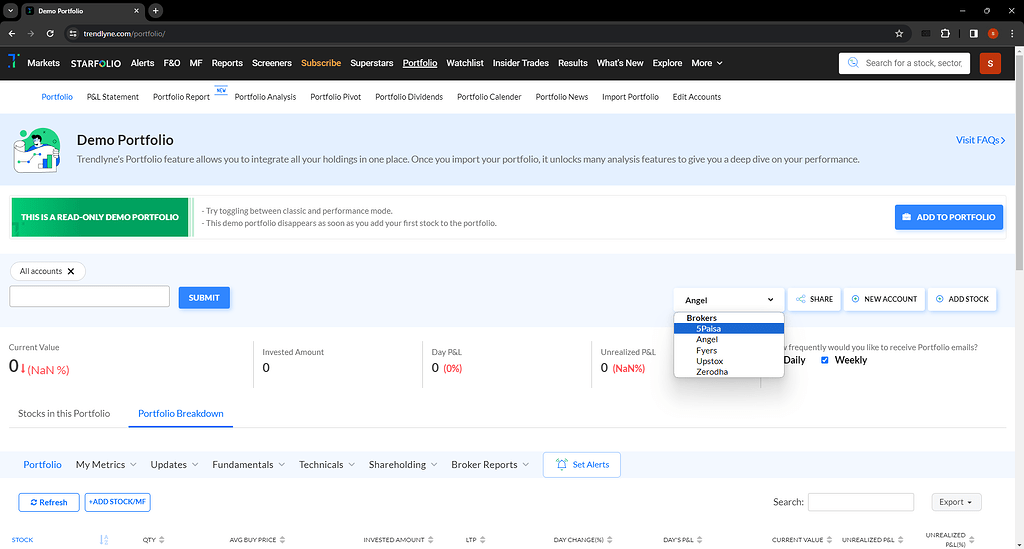
Task: Toggle browser side panel icon
Action: pos(974,33)
